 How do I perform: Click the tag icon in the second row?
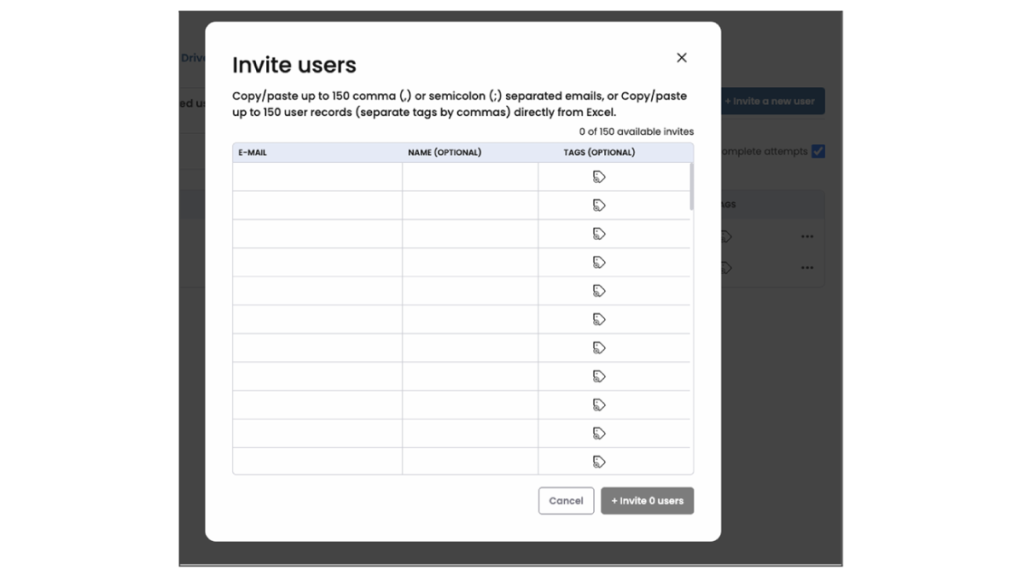click(599, 205)
